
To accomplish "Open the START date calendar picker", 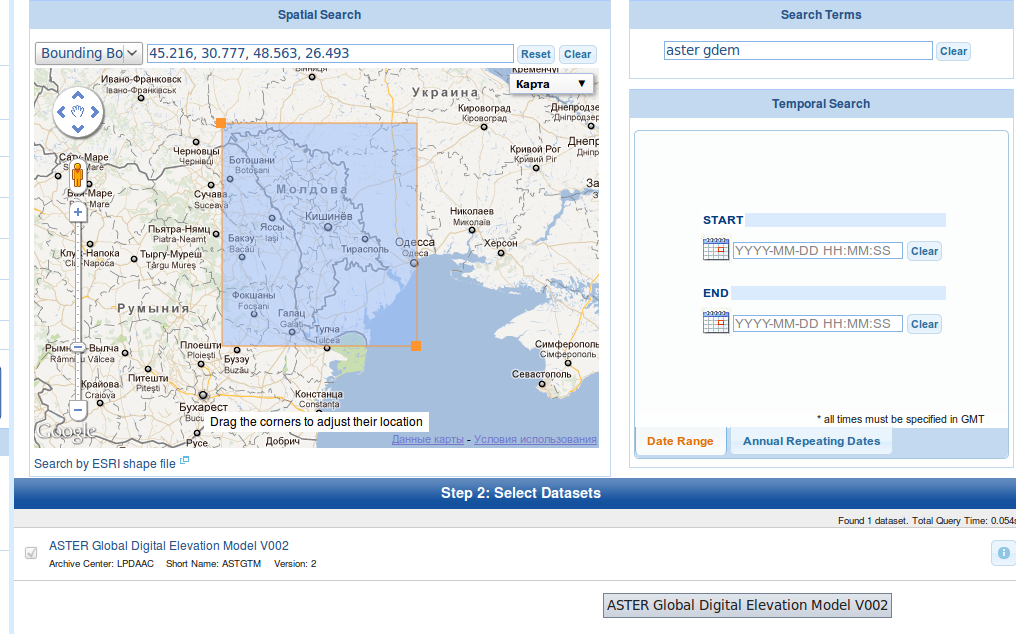I will point(715,250).
